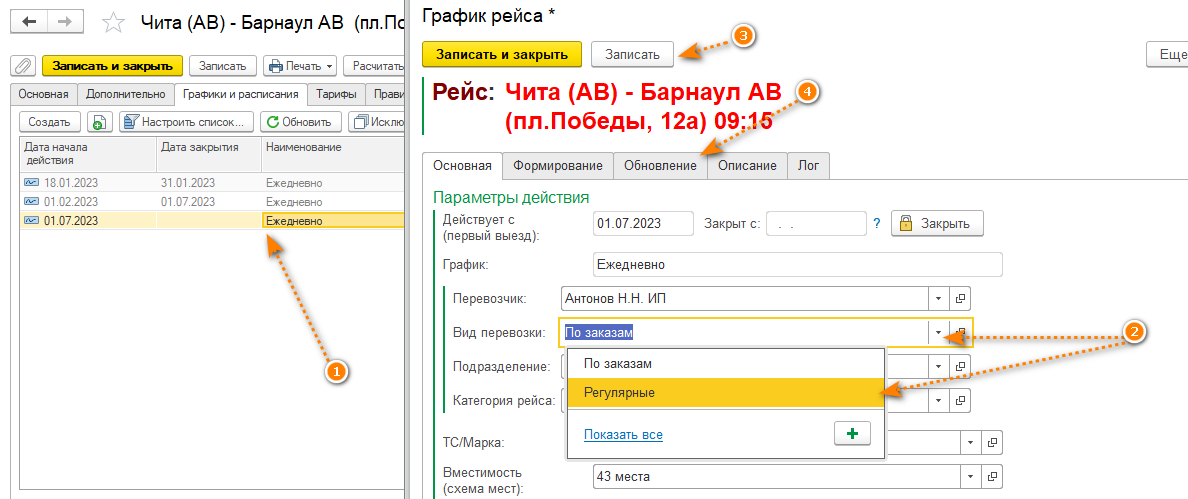This screenshot has width=1188, height=499.
Task: Open the Печать dropdown menu
Action: 300,66
